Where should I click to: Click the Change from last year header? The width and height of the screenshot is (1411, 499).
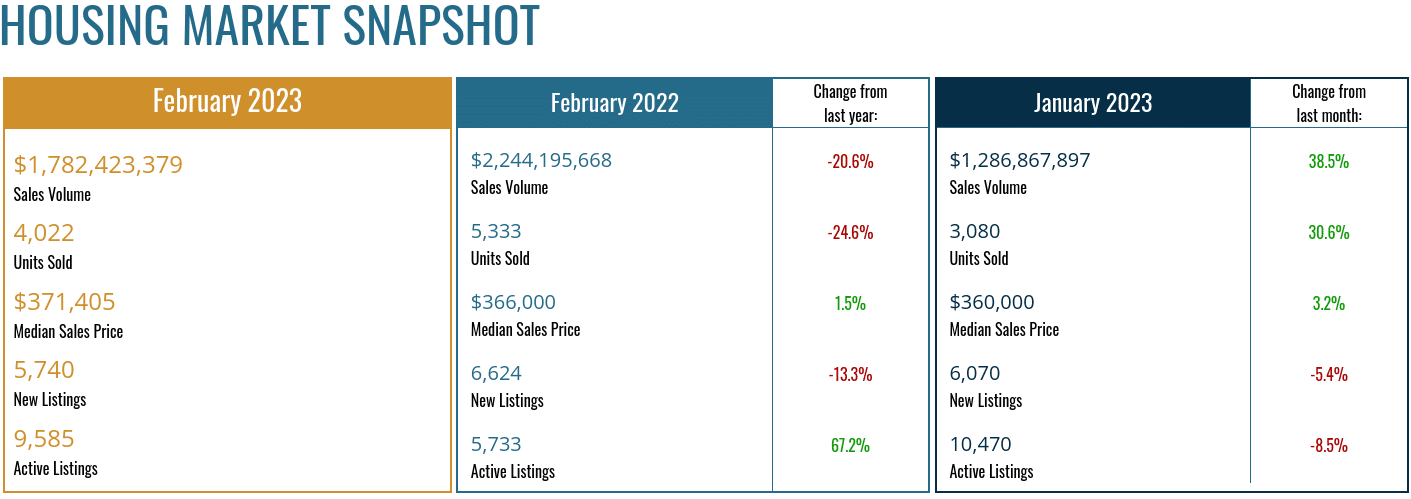[850, 103]
